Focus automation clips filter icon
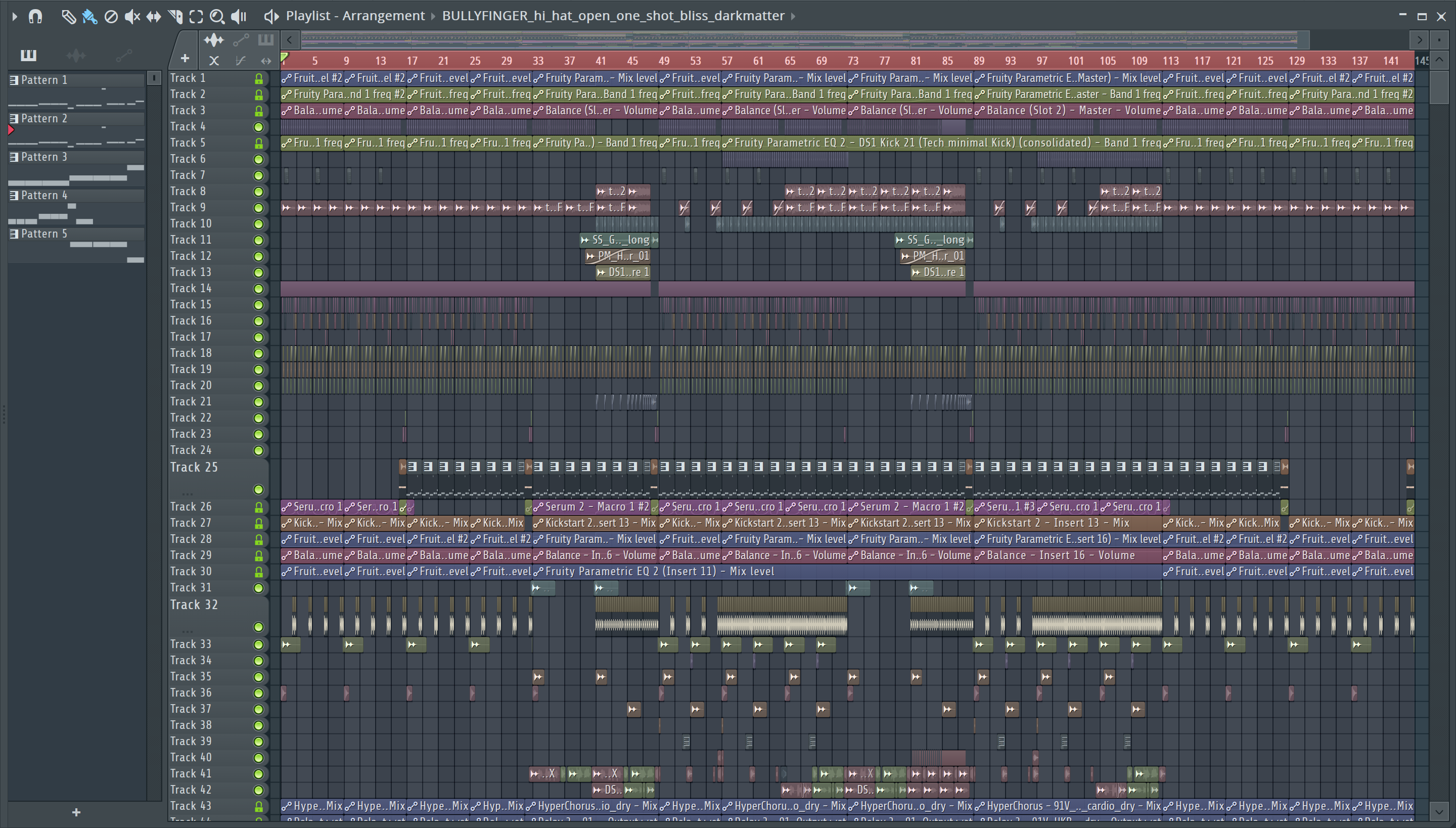Viewport: 1456px width, 828px height. (241, 40)
